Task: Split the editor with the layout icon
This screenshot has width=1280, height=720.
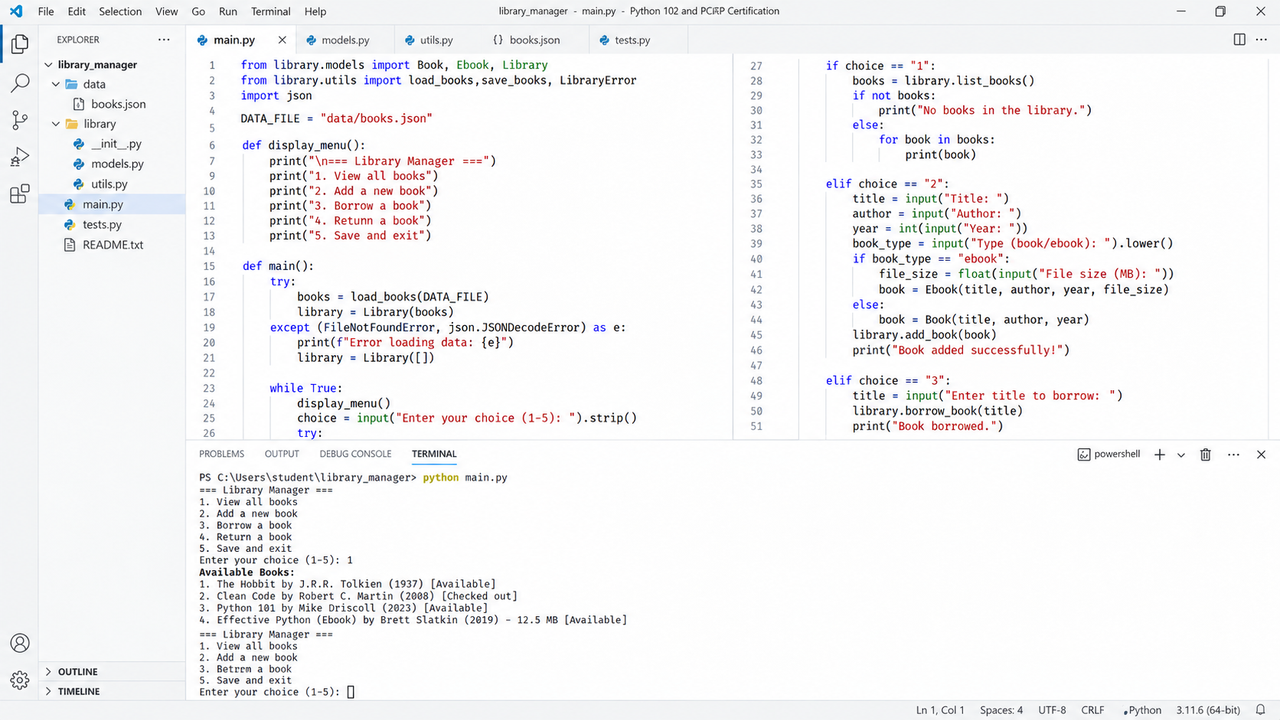Action: [1240, 40]
